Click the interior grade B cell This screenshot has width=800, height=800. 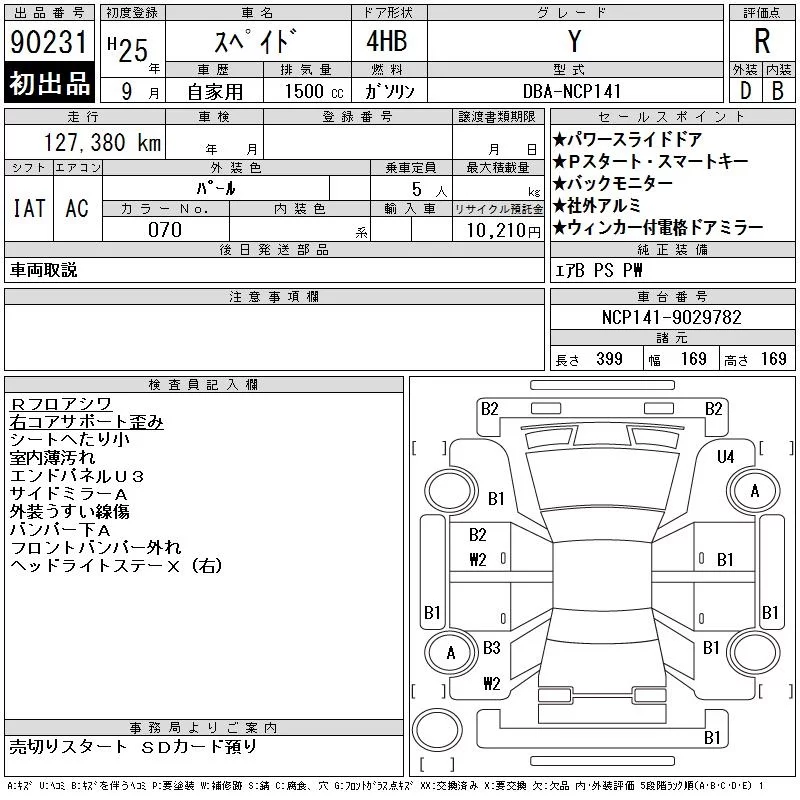(778, 91)
